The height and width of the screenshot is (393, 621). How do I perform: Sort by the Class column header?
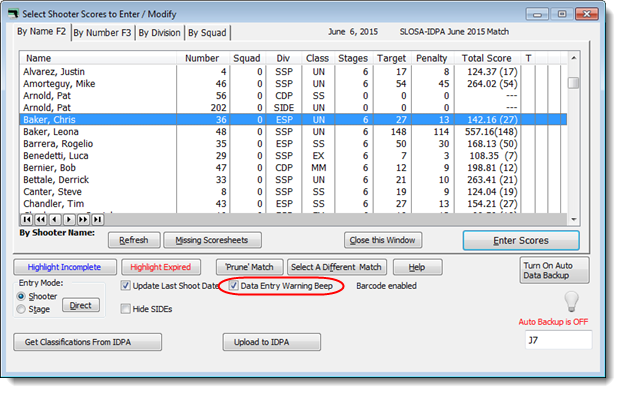[x=318, y=58]
